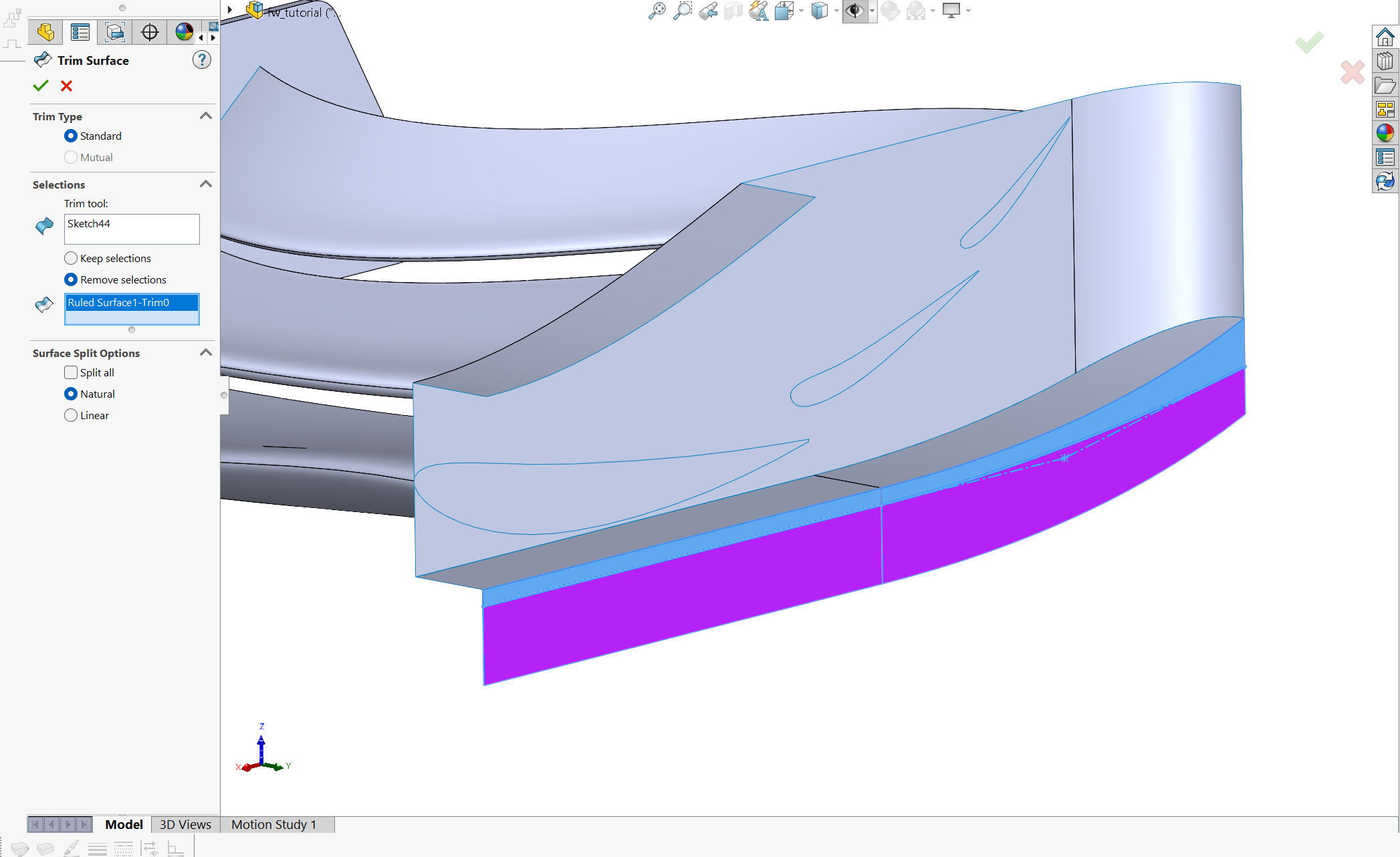
Task: Enable the Split all checkbox
Action: (71, 372)
